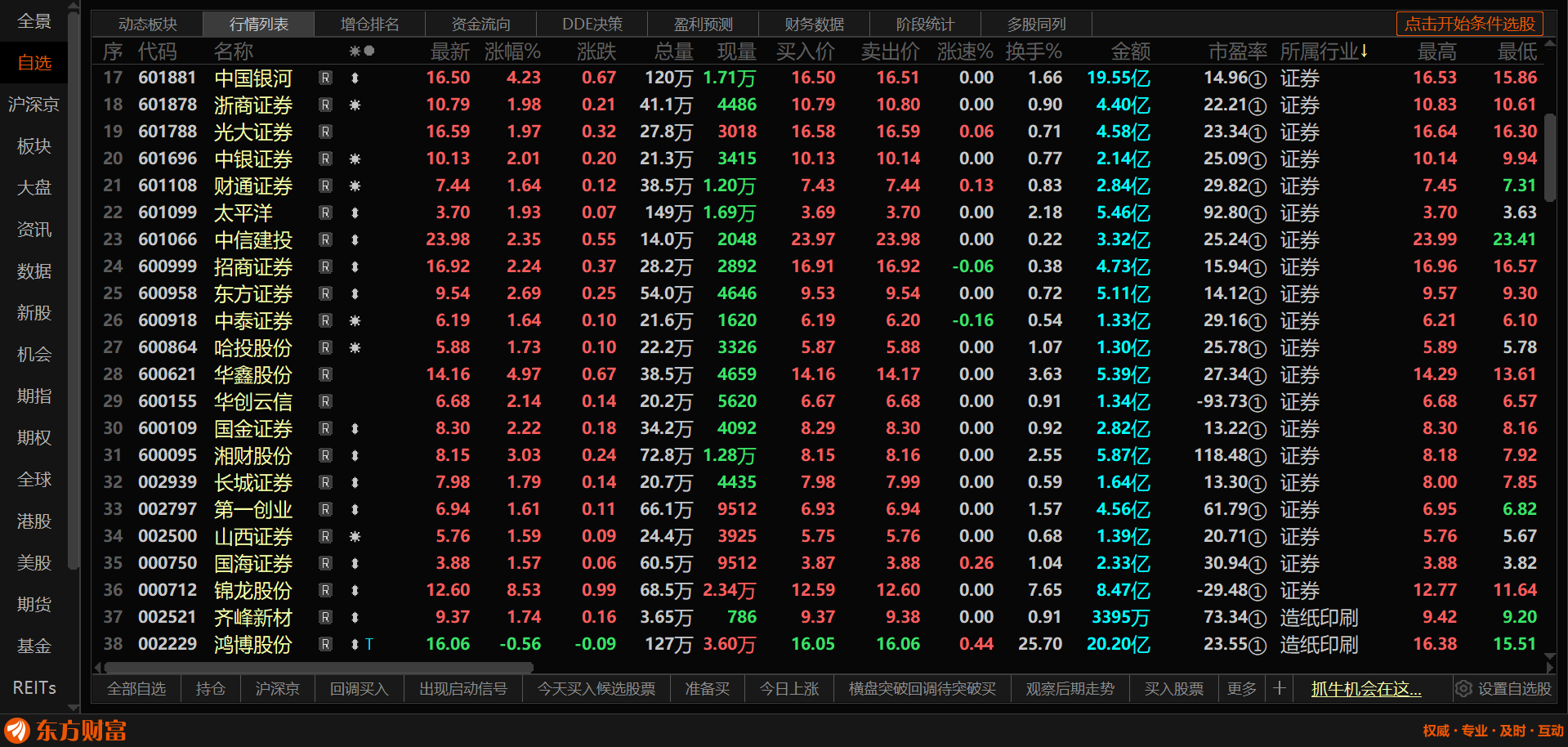Switch to the 动态板块 tab

[x=148, y=25]
